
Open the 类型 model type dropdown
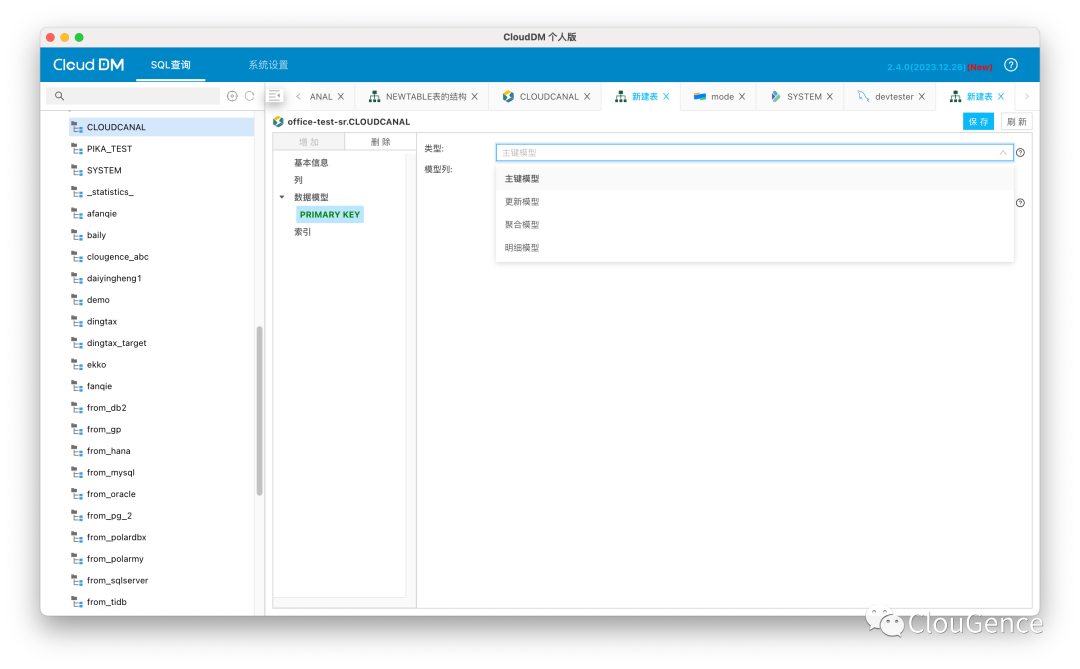tap(754, 153)
